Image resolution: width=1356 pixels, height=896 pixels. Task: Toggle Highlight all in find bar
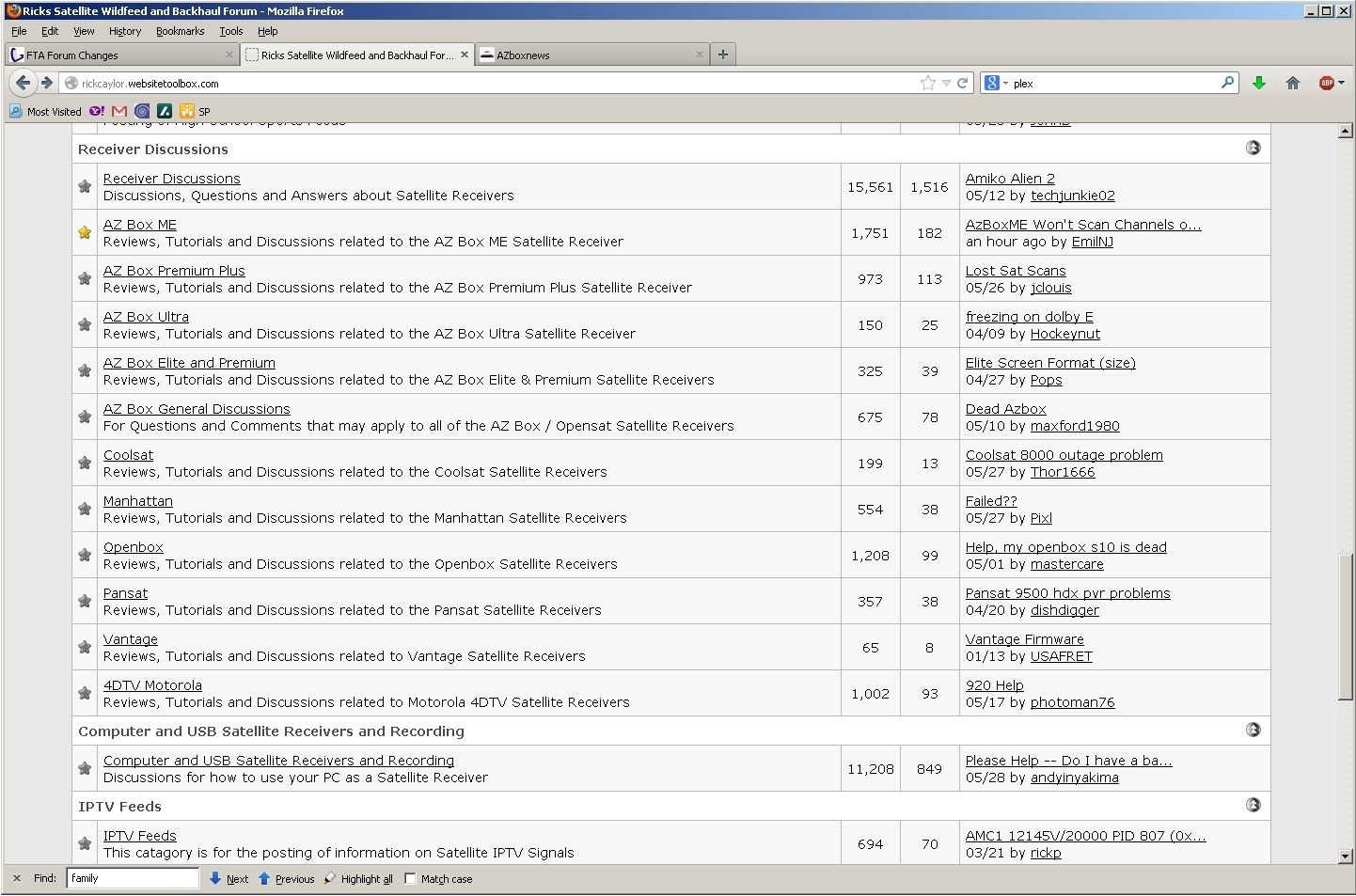pyautogui.click(x=358, y=878)
